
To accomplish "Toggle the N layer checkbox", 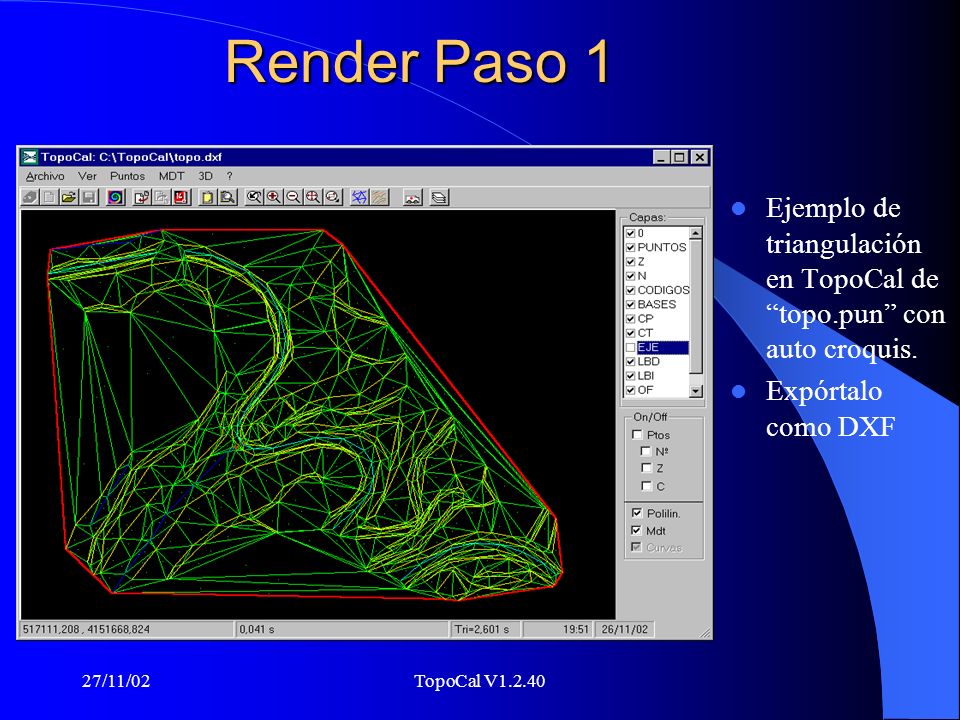I will click(x=631, y=276).
